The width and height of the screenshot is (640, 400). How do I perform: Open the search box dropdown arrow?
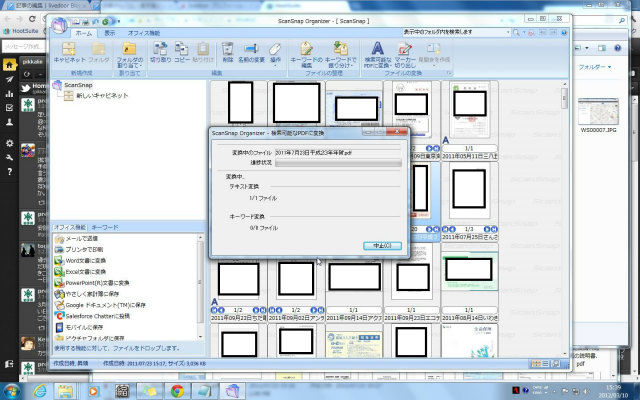coord(509,32)
